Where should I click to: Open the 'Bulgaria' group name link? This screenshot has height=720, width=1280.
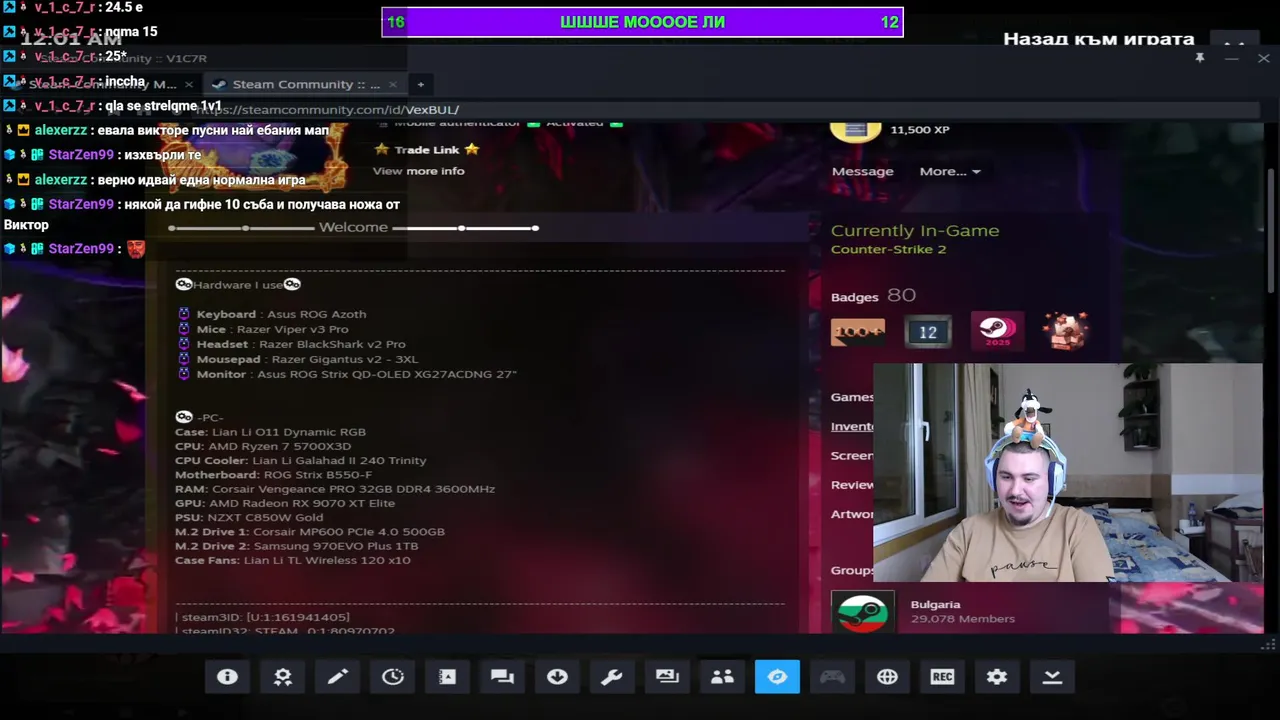(x=935, y=604)
